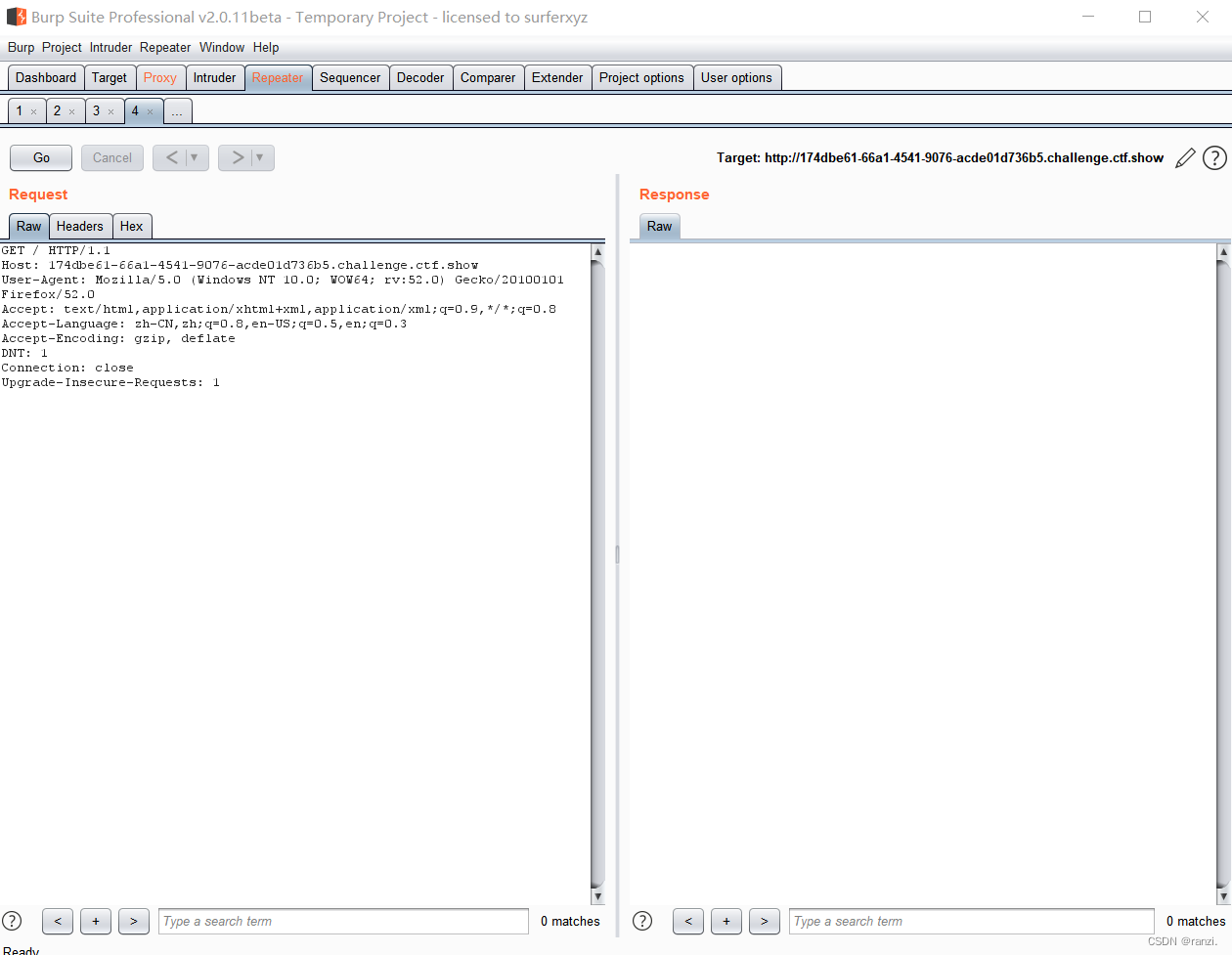Screen dimensions: 1232x955
Task: Close Repeater tab 2
Action: click(x=71, y=111)
